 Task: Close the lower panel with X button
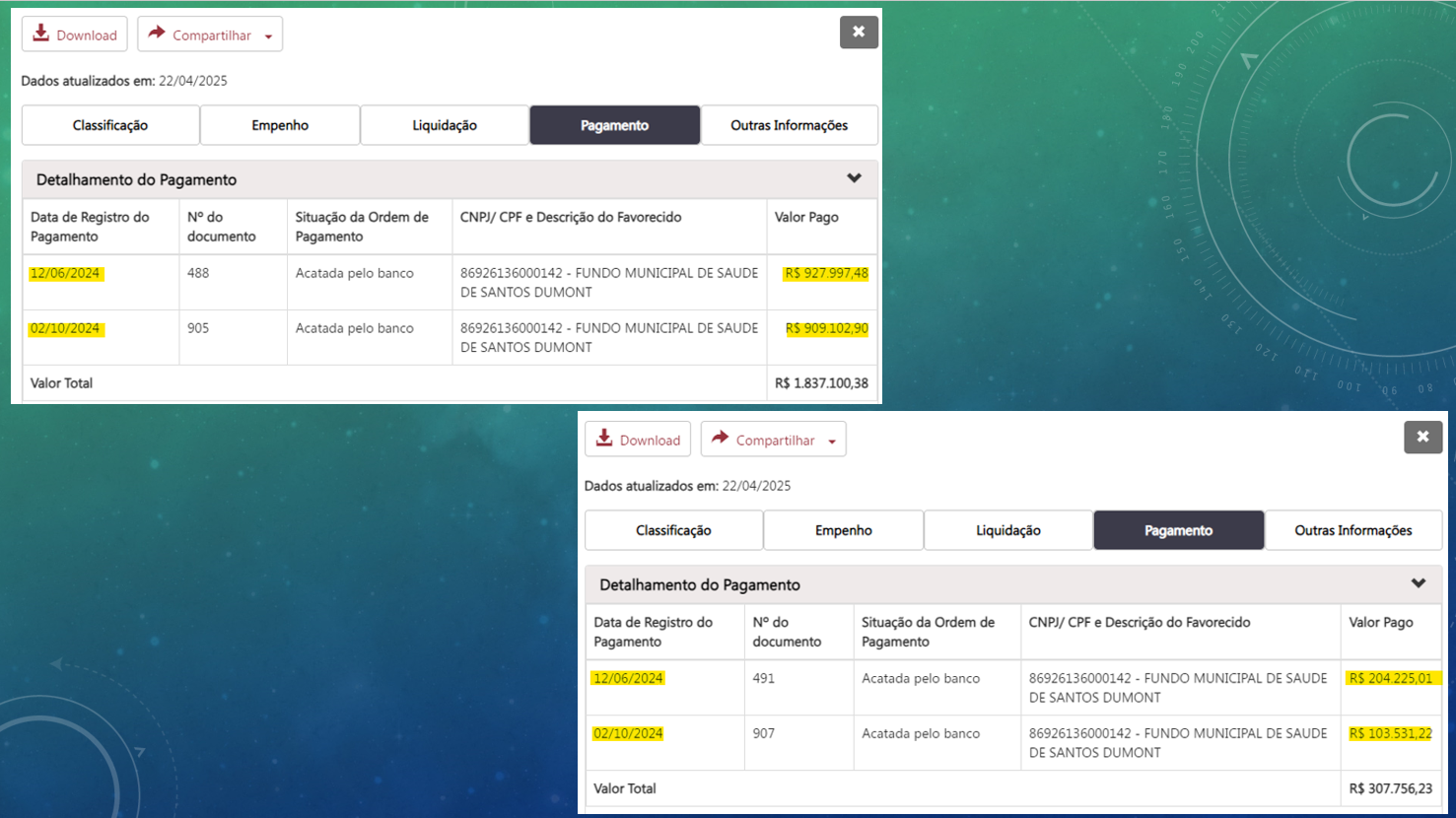[x=1422, y=437]
